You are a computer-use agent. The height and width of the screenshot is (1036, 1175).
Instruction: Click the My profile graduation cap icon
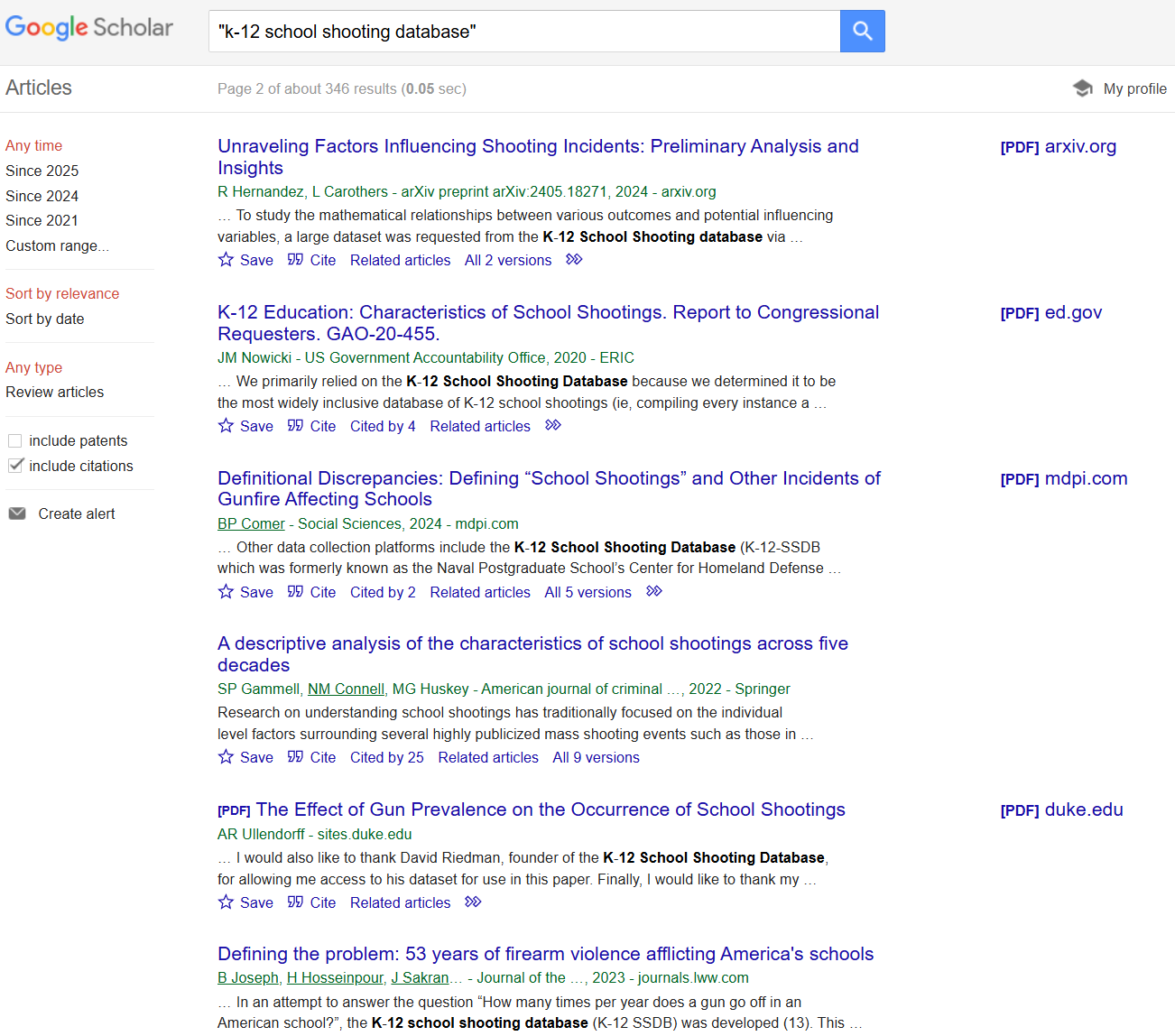point(1082,88)
